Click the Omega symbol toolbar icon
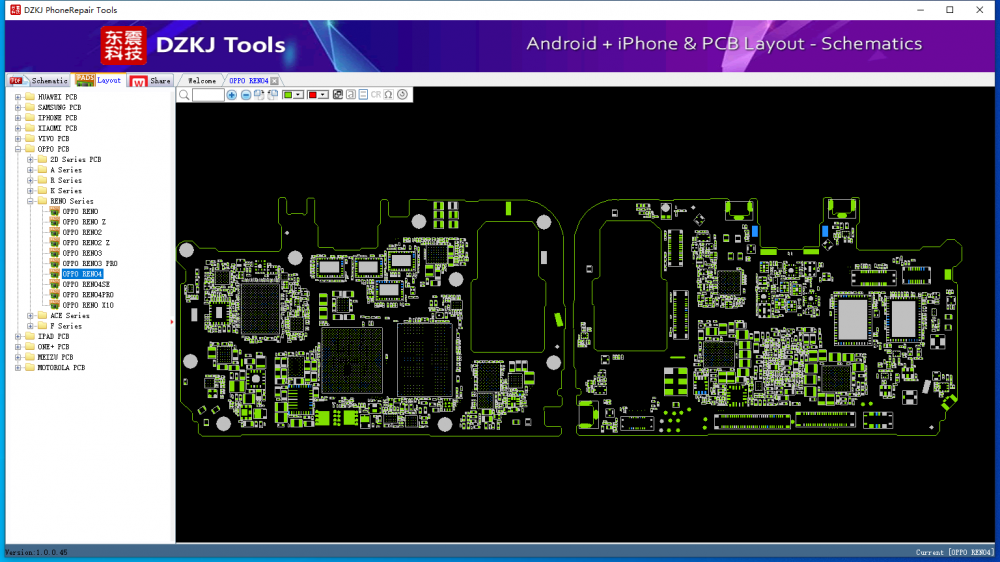 [x=389, y=95]
